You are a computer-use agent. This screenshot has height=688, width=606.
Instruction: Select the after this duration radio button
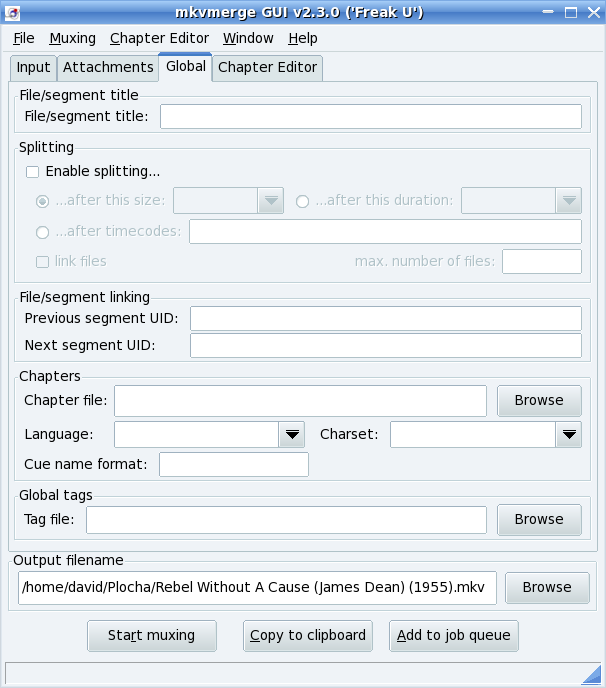(x=302, y=201)
